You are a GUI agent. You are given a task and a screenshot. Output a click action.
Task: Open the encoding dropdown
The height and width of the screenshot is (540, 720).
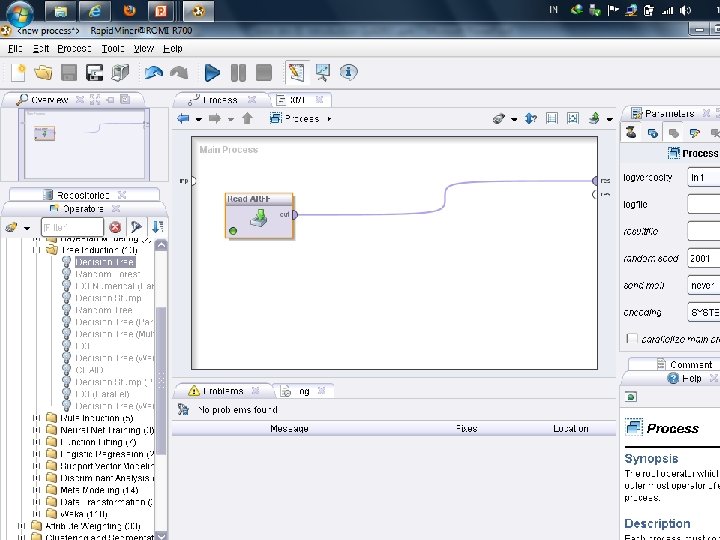tap(703, 312)
